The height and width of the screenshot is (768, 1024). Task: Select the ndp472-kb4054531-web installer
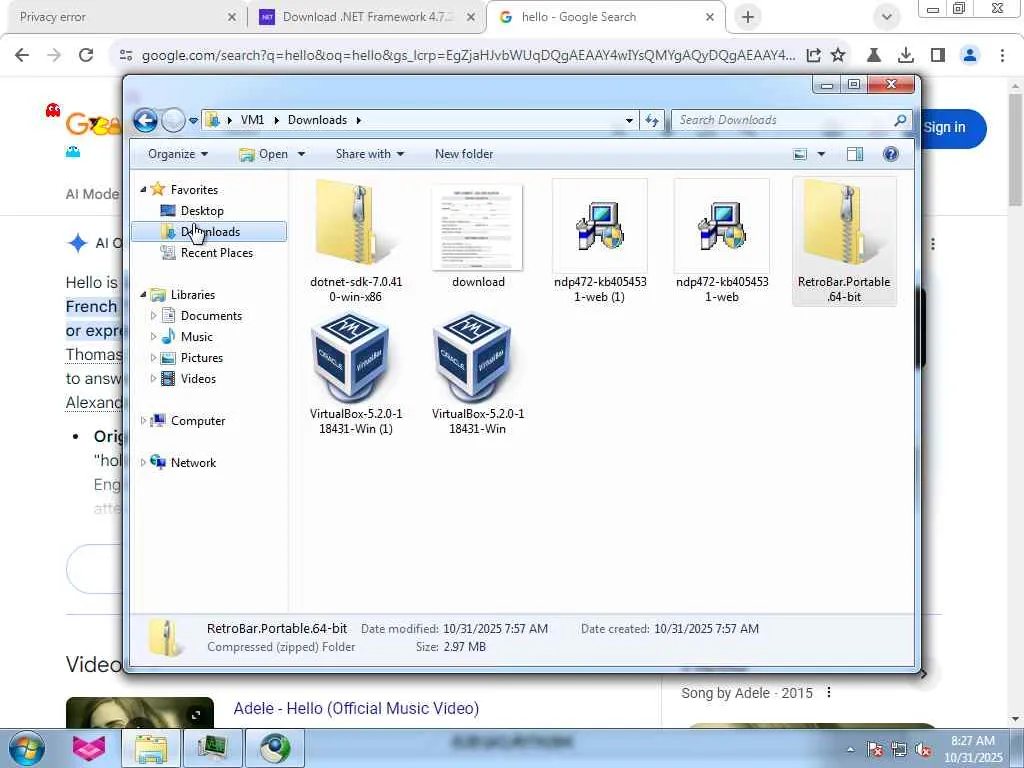click(x=722, y=240)
